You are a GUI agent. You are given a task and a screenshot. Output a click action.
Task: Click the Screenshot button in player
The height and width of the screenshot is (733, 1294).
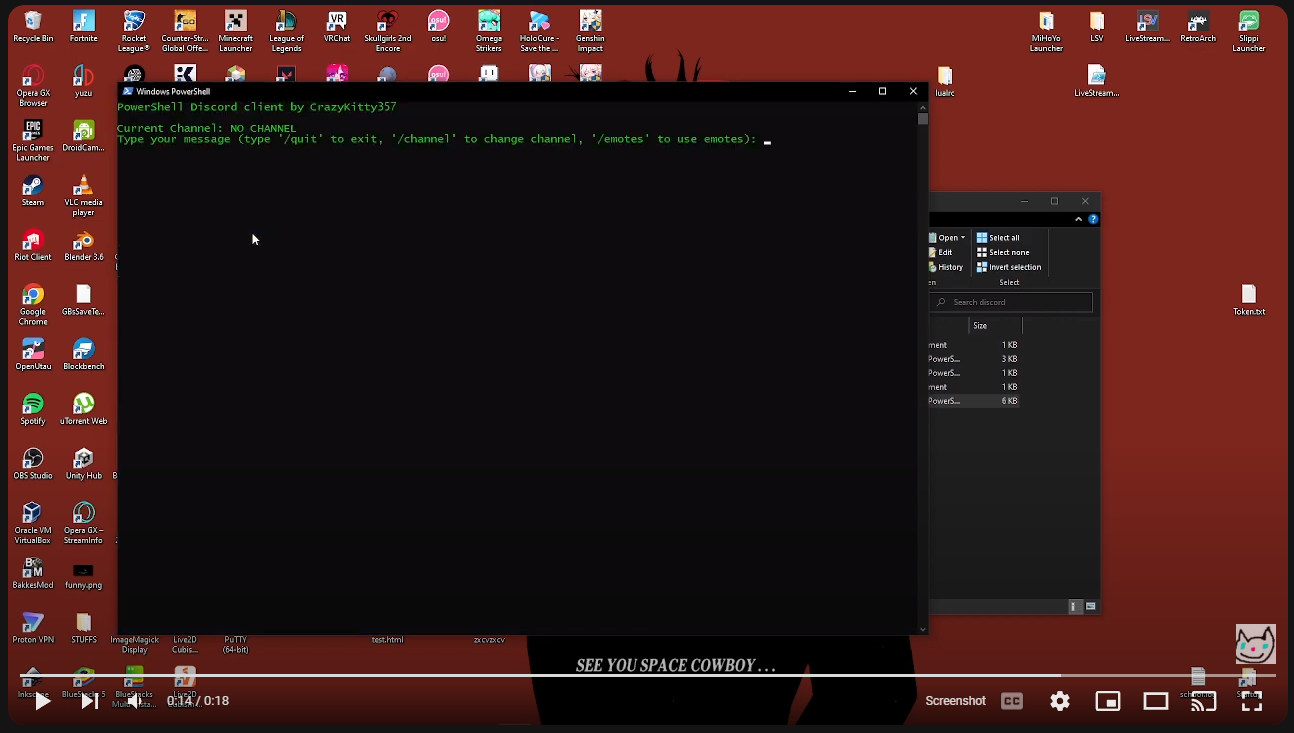coord(955,701)
